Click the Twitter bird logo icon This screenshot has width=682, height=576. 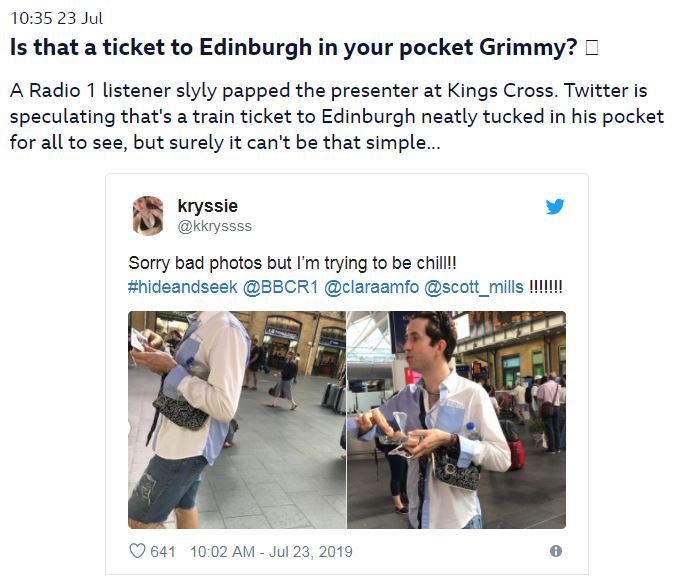tap(555, 207)
